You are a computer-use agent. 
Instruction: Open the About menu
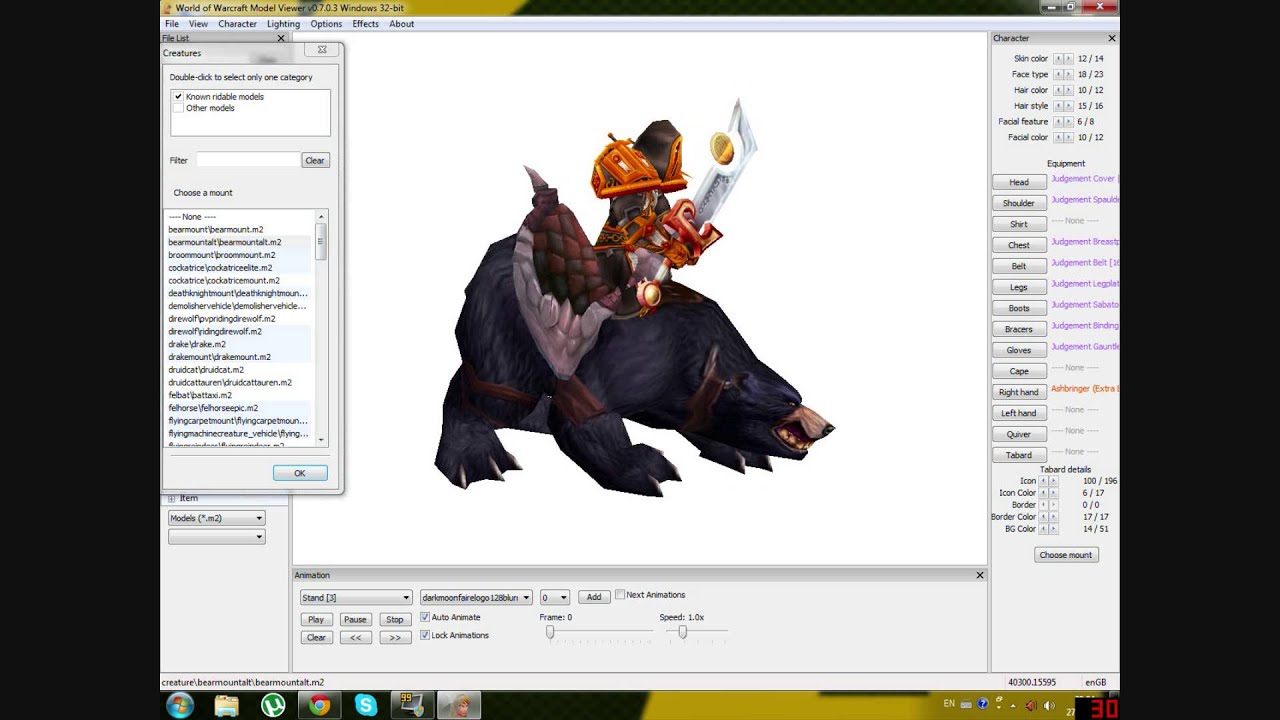click(401, 24)
